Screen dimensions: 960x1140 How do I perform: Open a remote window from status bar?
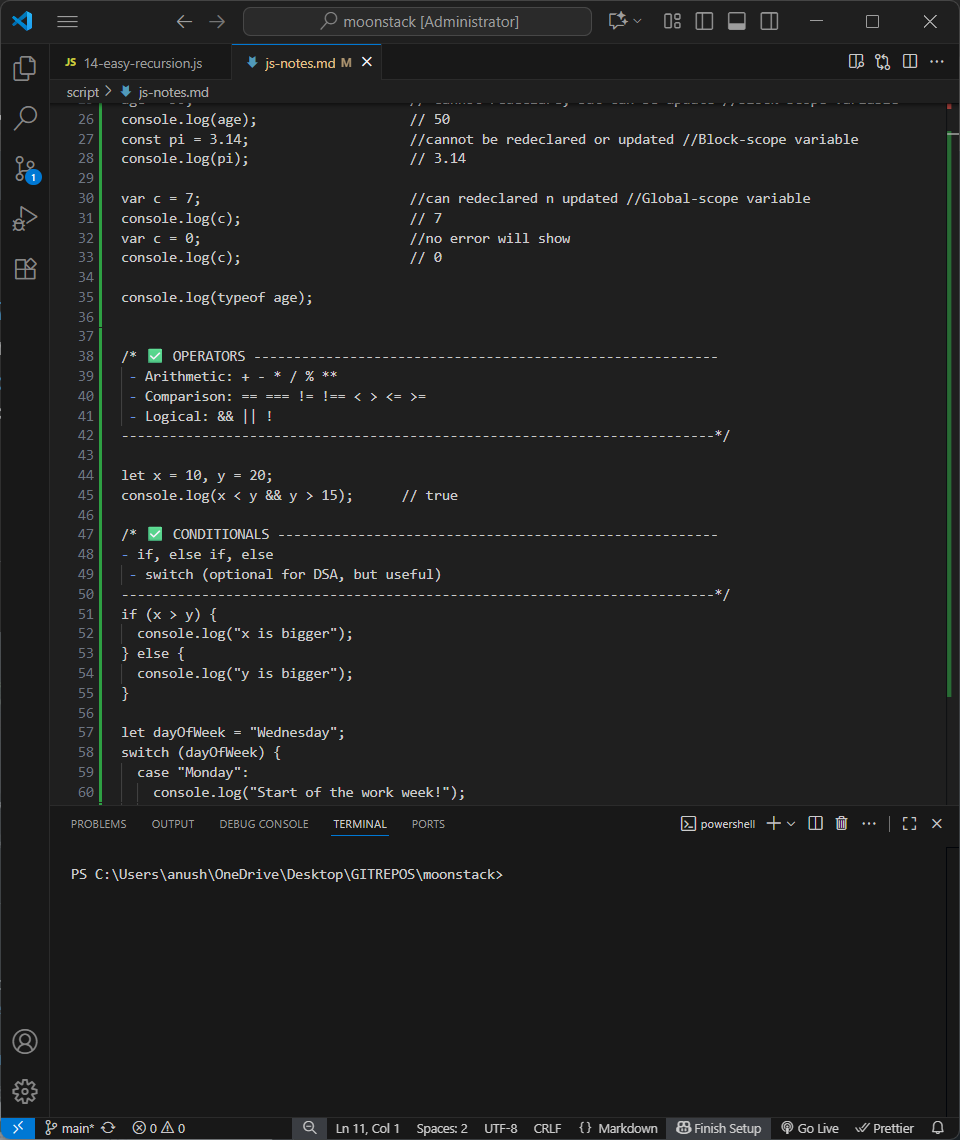click(18, 1128)
